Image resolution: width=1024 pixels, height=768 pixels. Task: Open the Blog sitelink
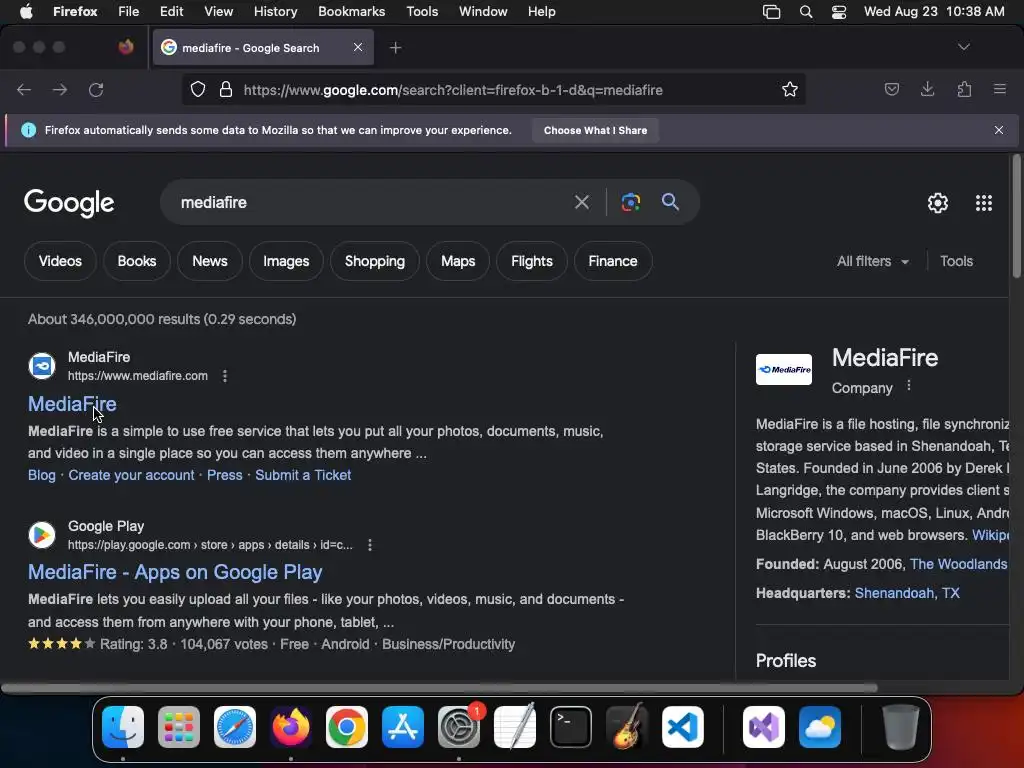coord(42,475)
